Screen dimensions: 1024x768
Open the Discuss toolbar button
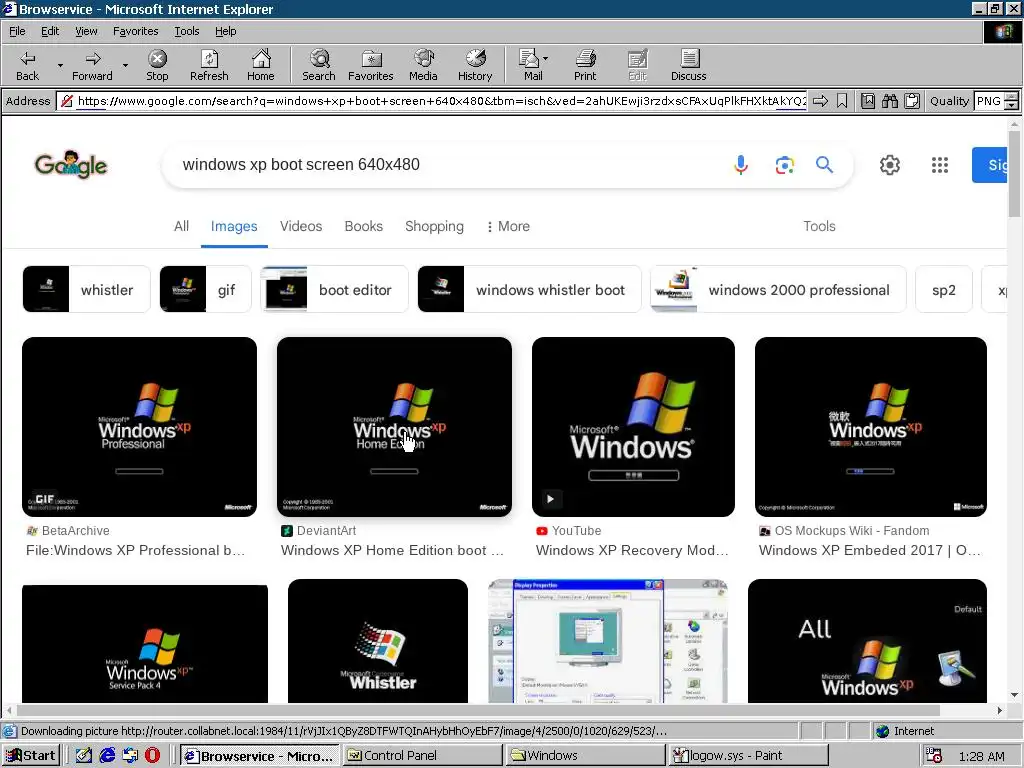[x=688, y=65]
